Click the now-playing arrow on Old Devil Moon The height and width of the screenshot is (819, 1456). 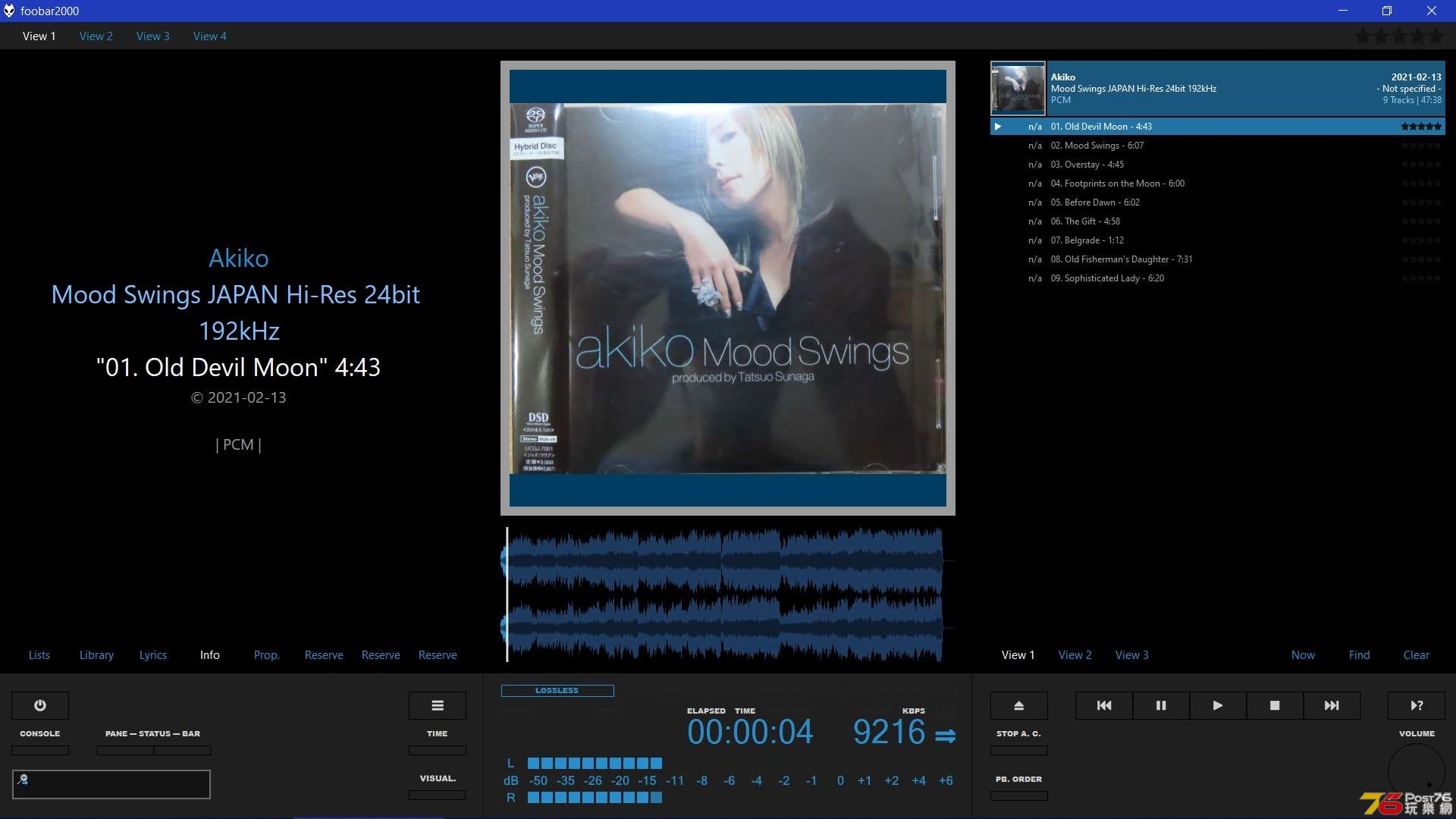[x=998, y=127]
